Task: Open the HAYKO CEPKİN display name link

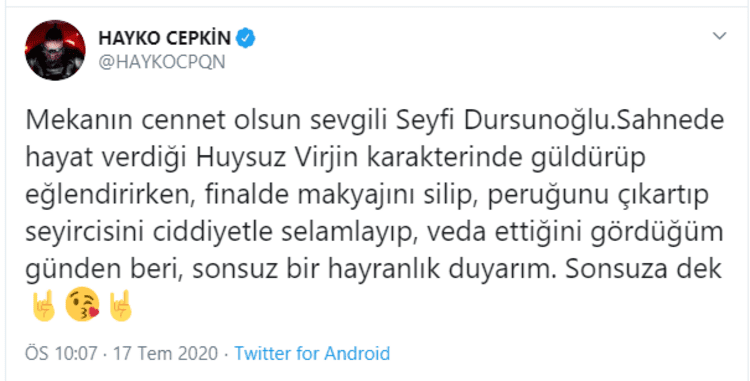Action: (x=165, y=38)
